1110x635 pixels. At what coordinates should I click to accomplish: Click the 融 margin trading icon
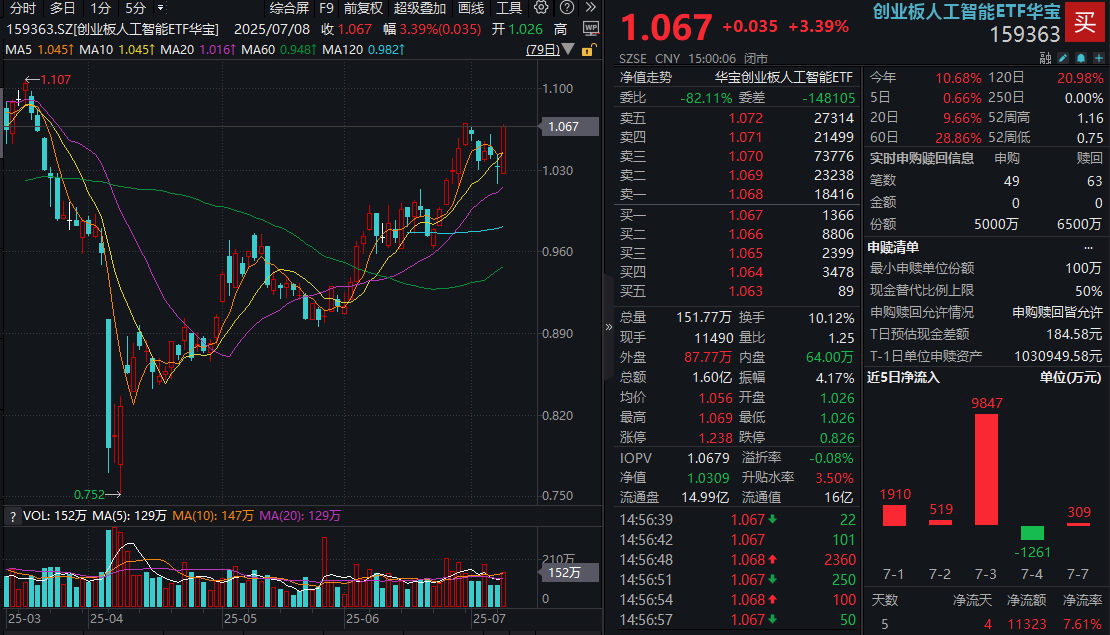pyautogui.click(x=1043, y=58)
